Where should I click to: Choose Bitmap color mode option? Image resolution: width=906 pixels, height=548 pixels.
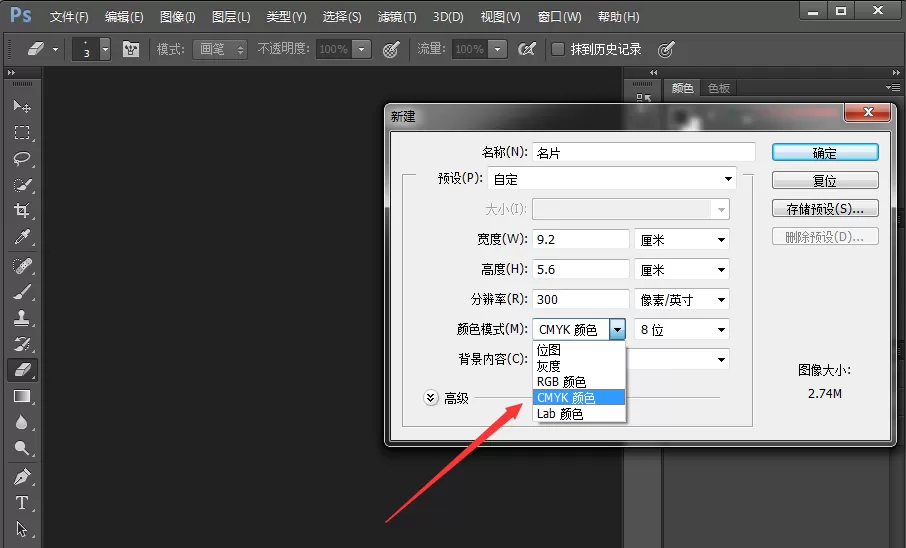[578, 350]
